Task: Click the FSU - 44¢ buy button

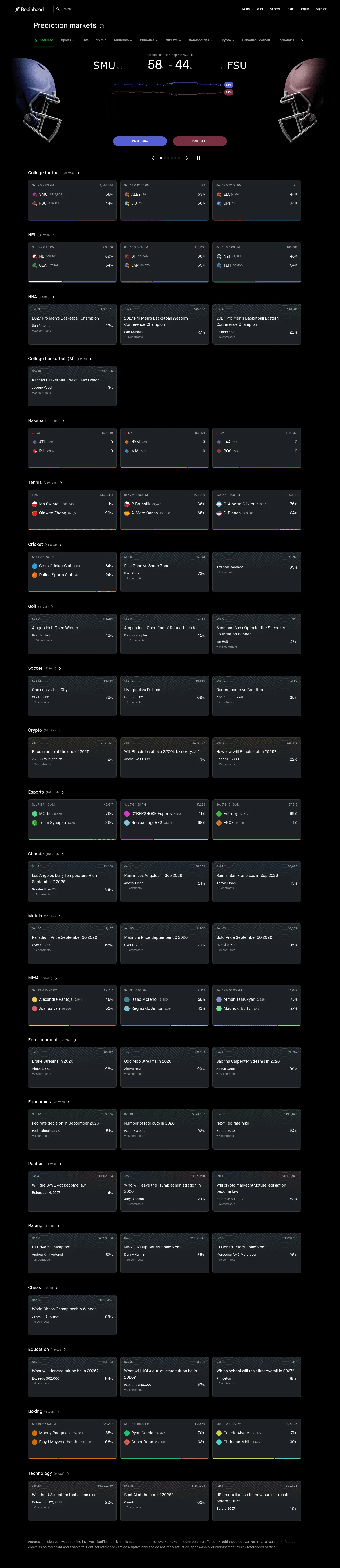Action: pos(199,141)
